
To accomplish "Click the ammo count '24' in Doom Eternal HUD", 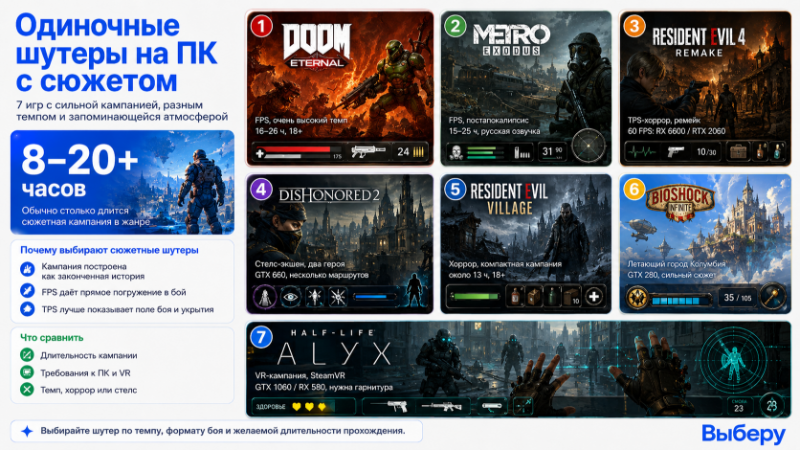I will (x=403, y=152).
